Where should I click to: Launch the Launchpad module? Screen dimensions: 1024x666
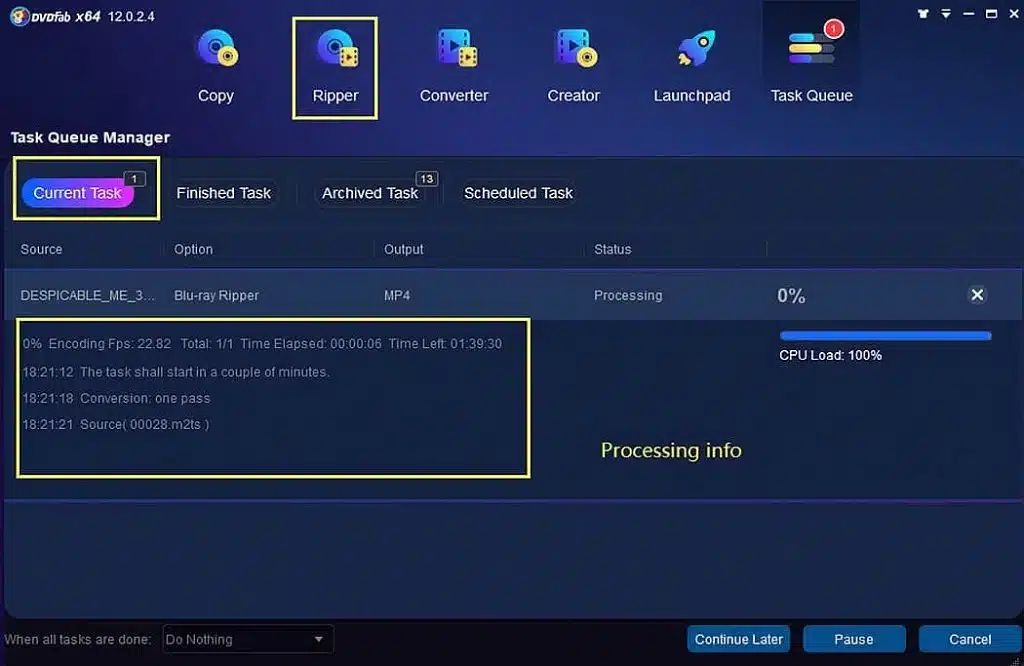click(692, 60)
